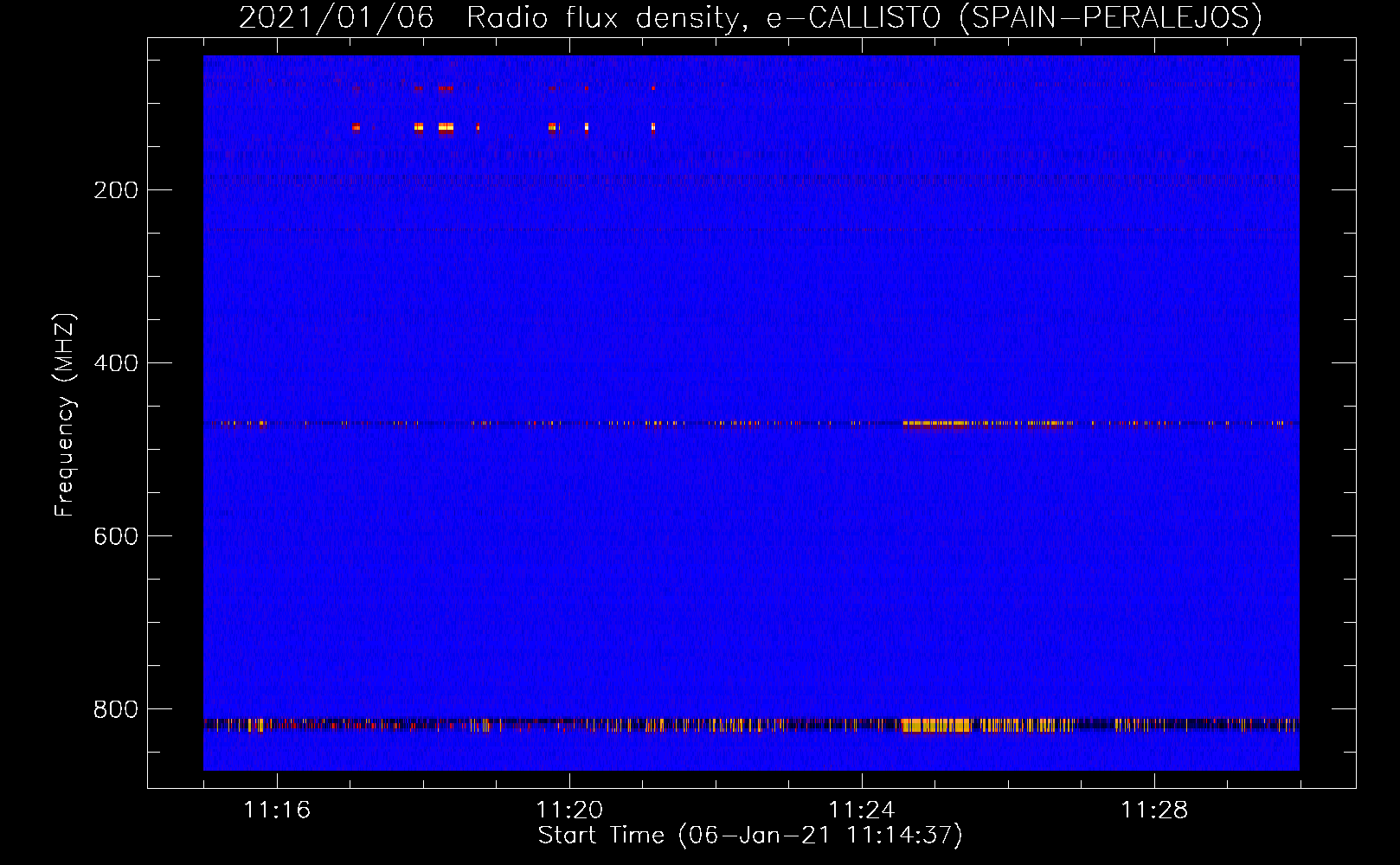Screen dimensions: 1400x865
Task: Click the date '2021/01/06' in the title
Action: point(337,18)
